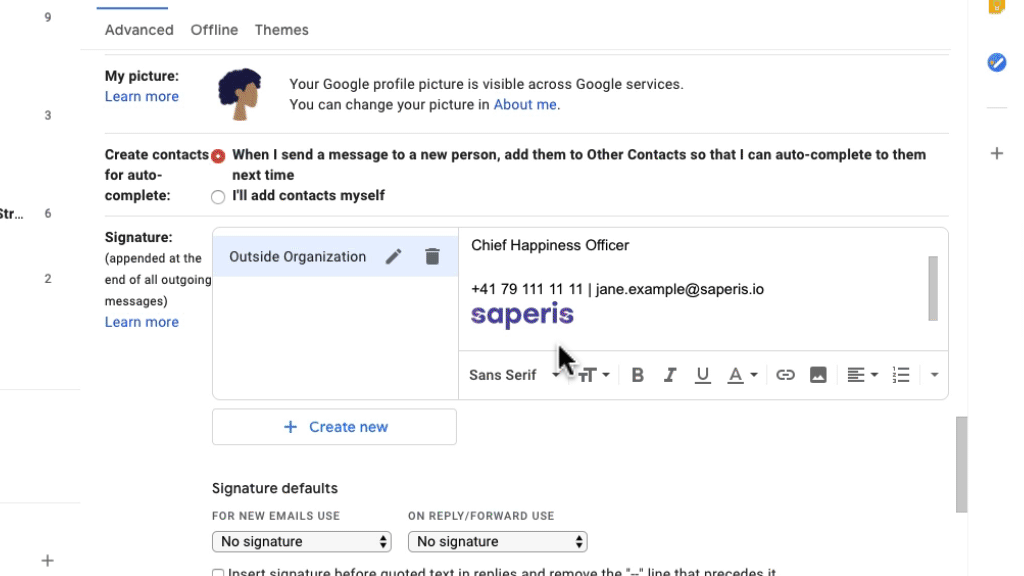Edit the Outside Organization signature name
The height and width of the screenshot is (576, 1024).
coord(393,257)
